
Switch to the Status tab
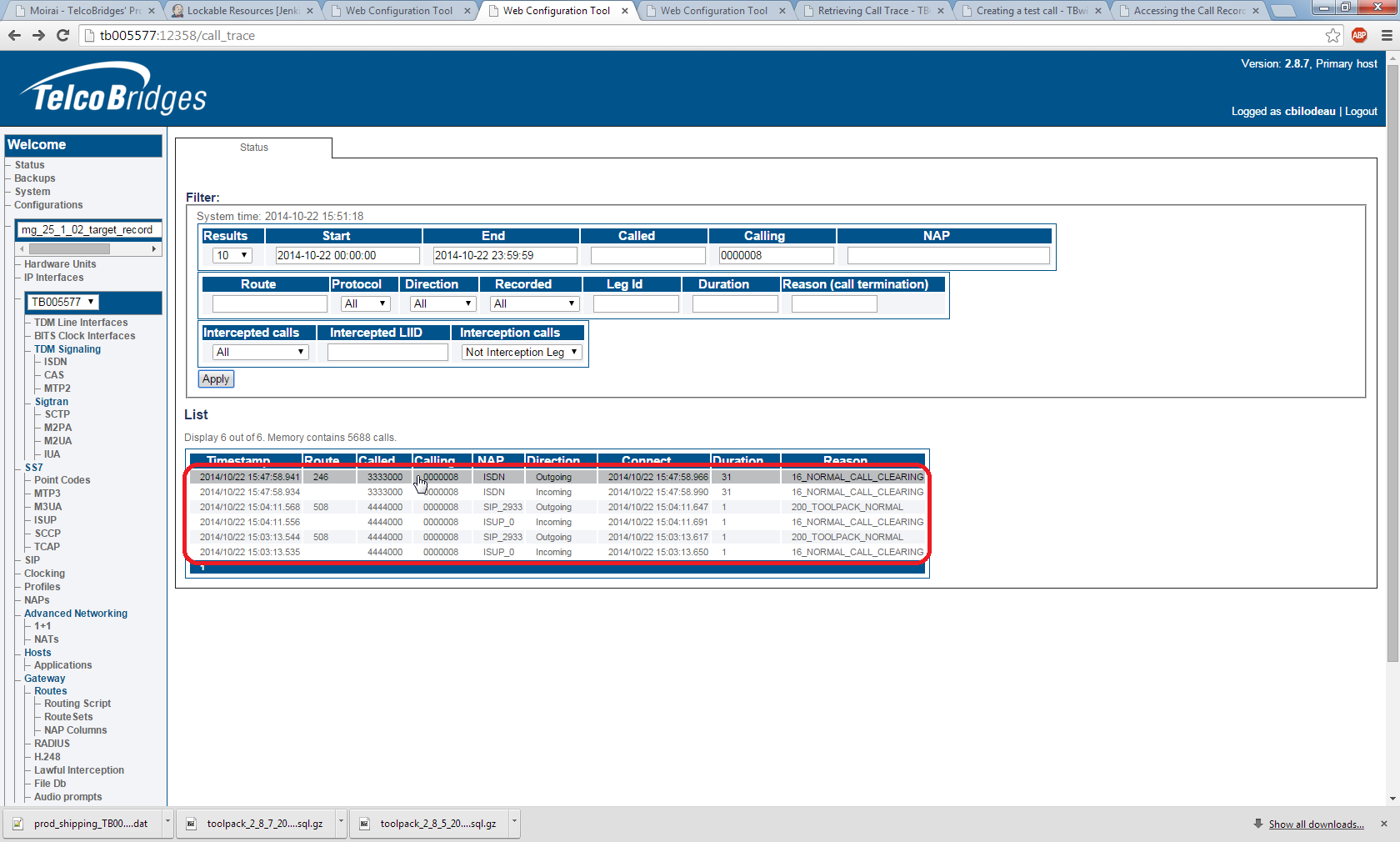point(254,148)
